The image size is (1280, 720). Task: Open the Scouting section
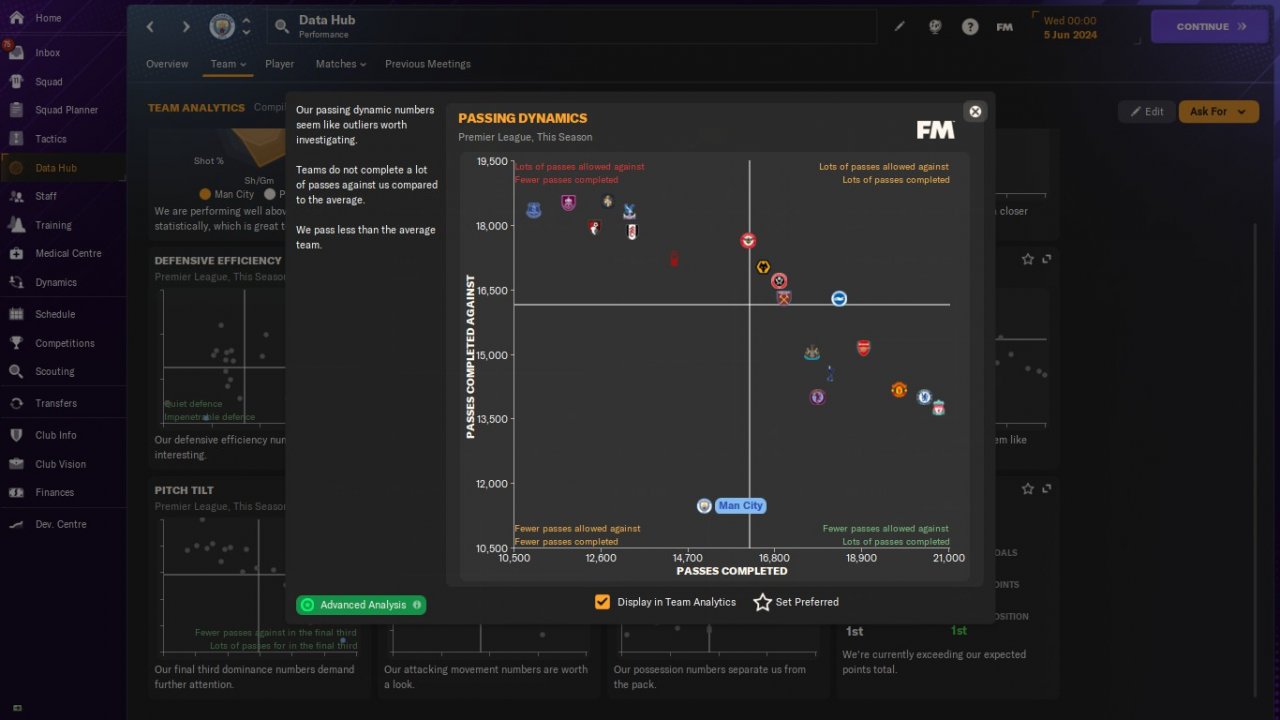(x=54, y=371)
